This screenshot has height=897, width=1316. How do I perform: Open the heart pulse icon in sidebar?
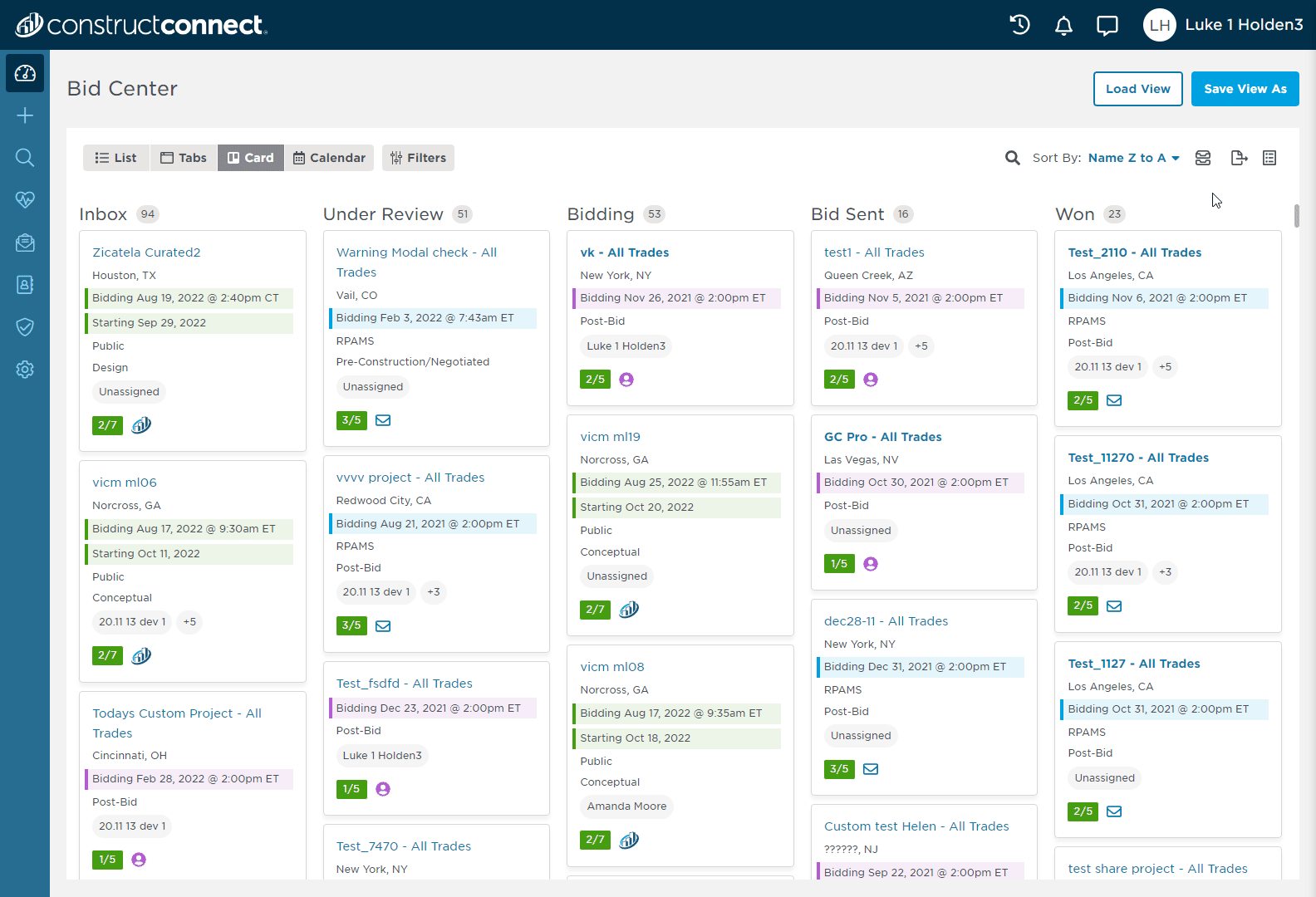coord(25,200)
